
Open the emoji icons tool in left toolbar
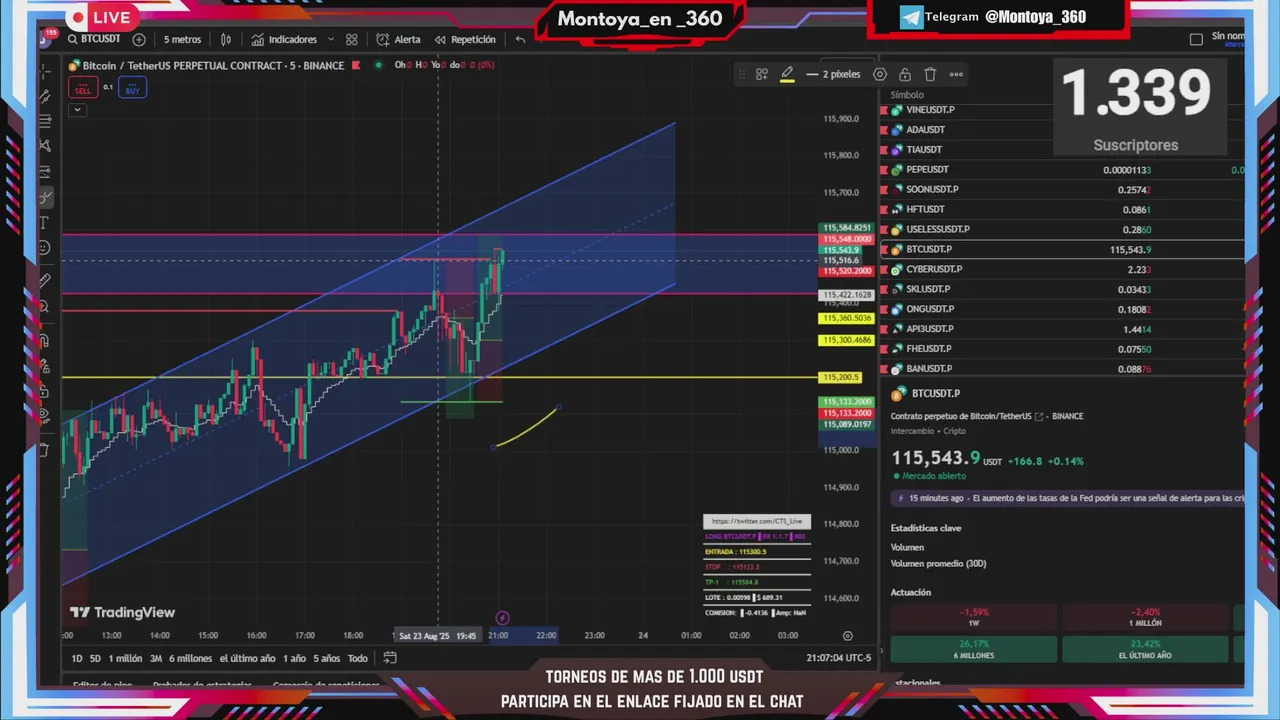(44, 247)
